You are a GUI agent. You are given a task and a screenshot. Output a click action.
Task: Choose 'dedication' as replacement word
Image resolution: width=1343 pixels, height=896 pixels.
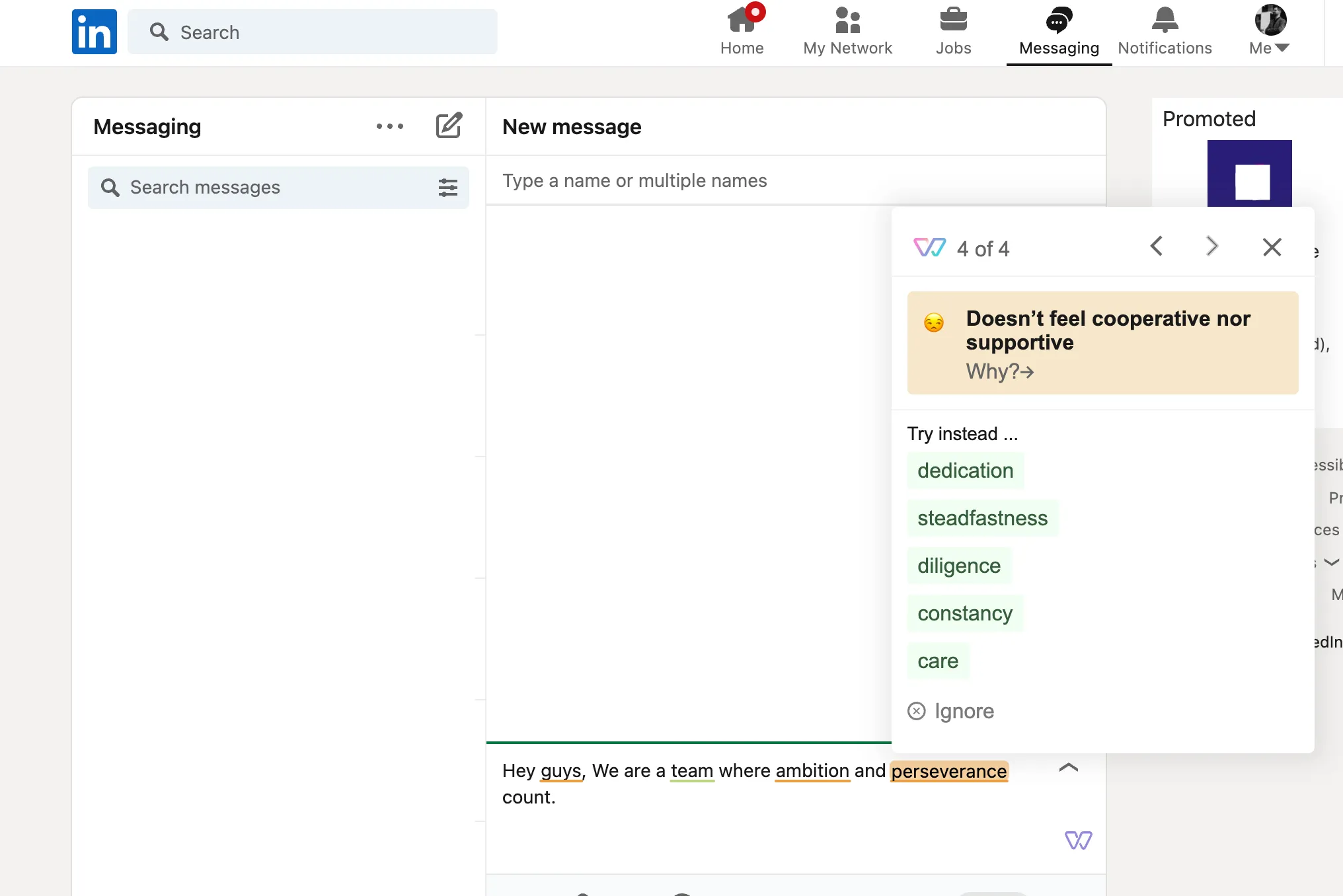pyautogui.click(x=965, y=470)
